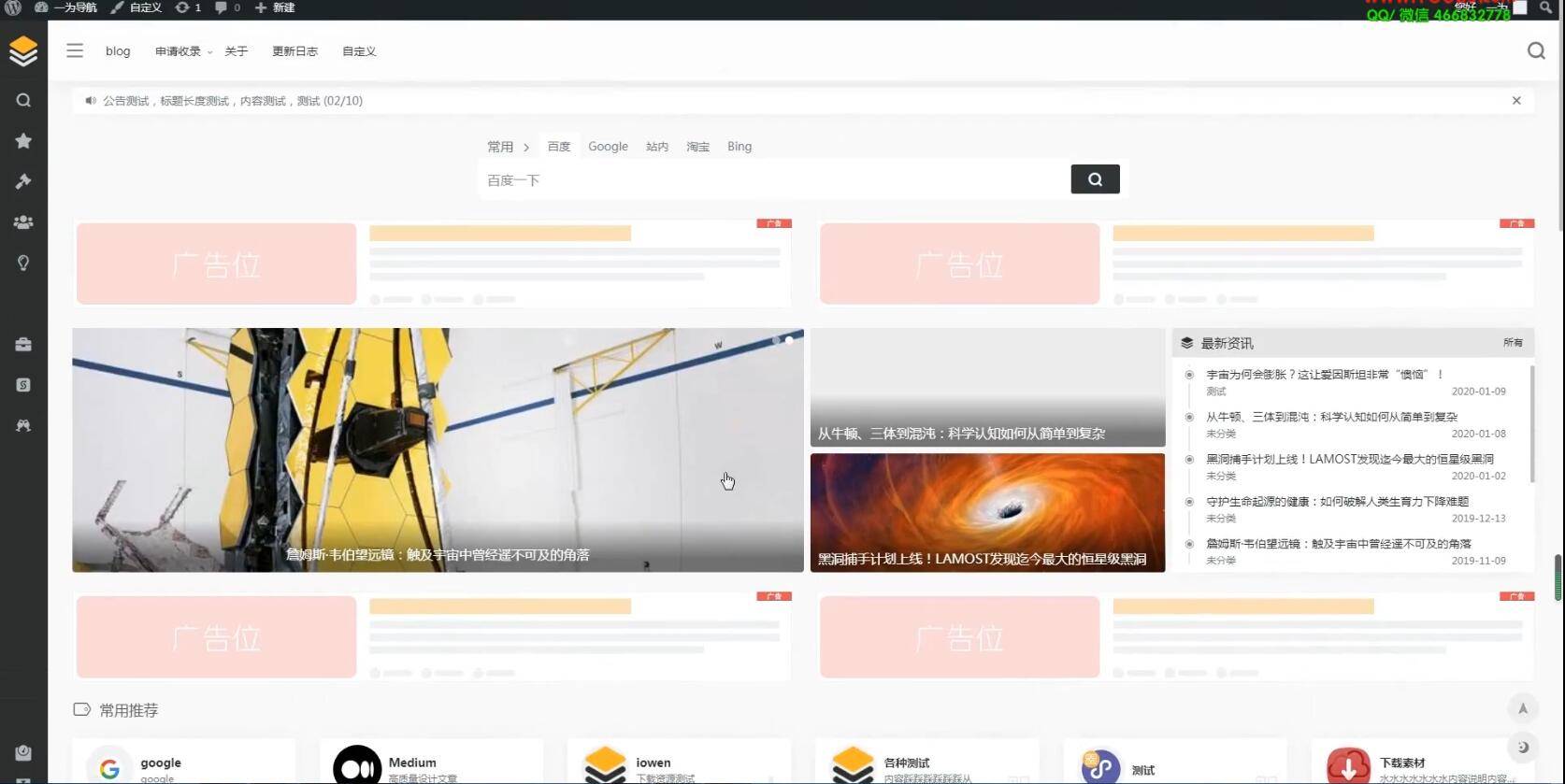Viewport: 1565px width, 784px height.
Task: Click the 百度一下 search input field
Action: tap(773, 180)
